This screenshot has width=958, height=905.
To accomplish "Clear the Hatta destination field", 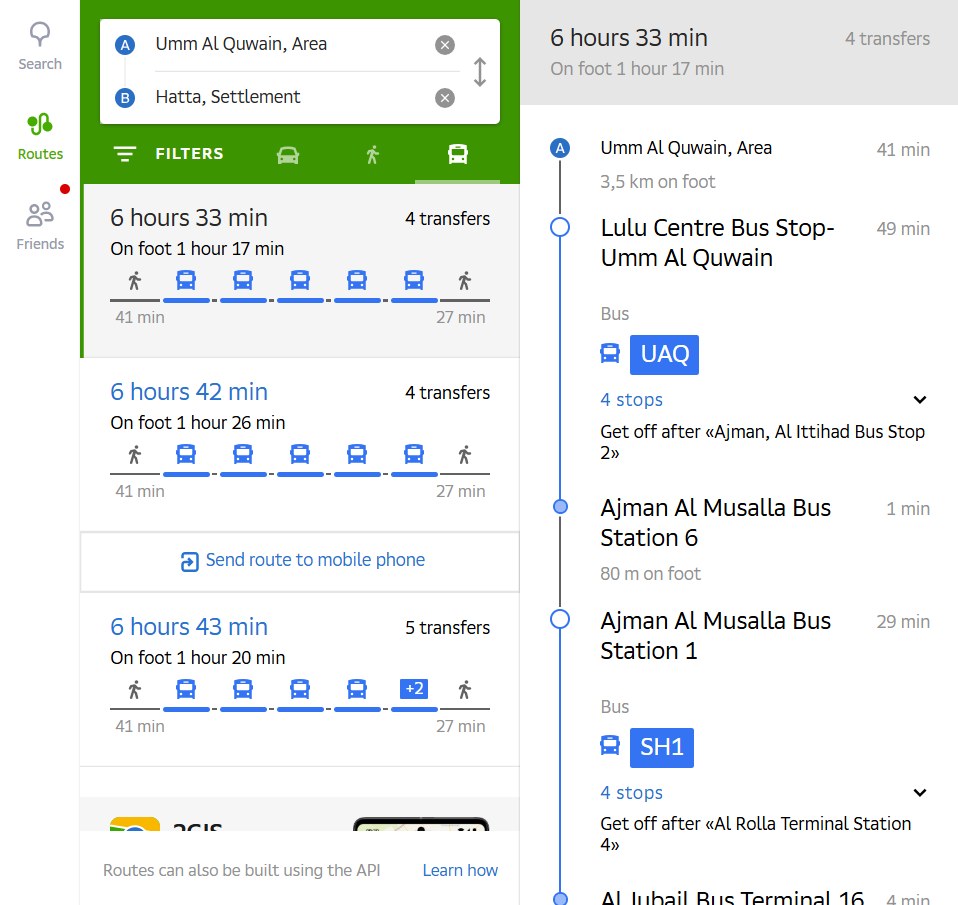I will pyautogui.click(x=445, y=98).
